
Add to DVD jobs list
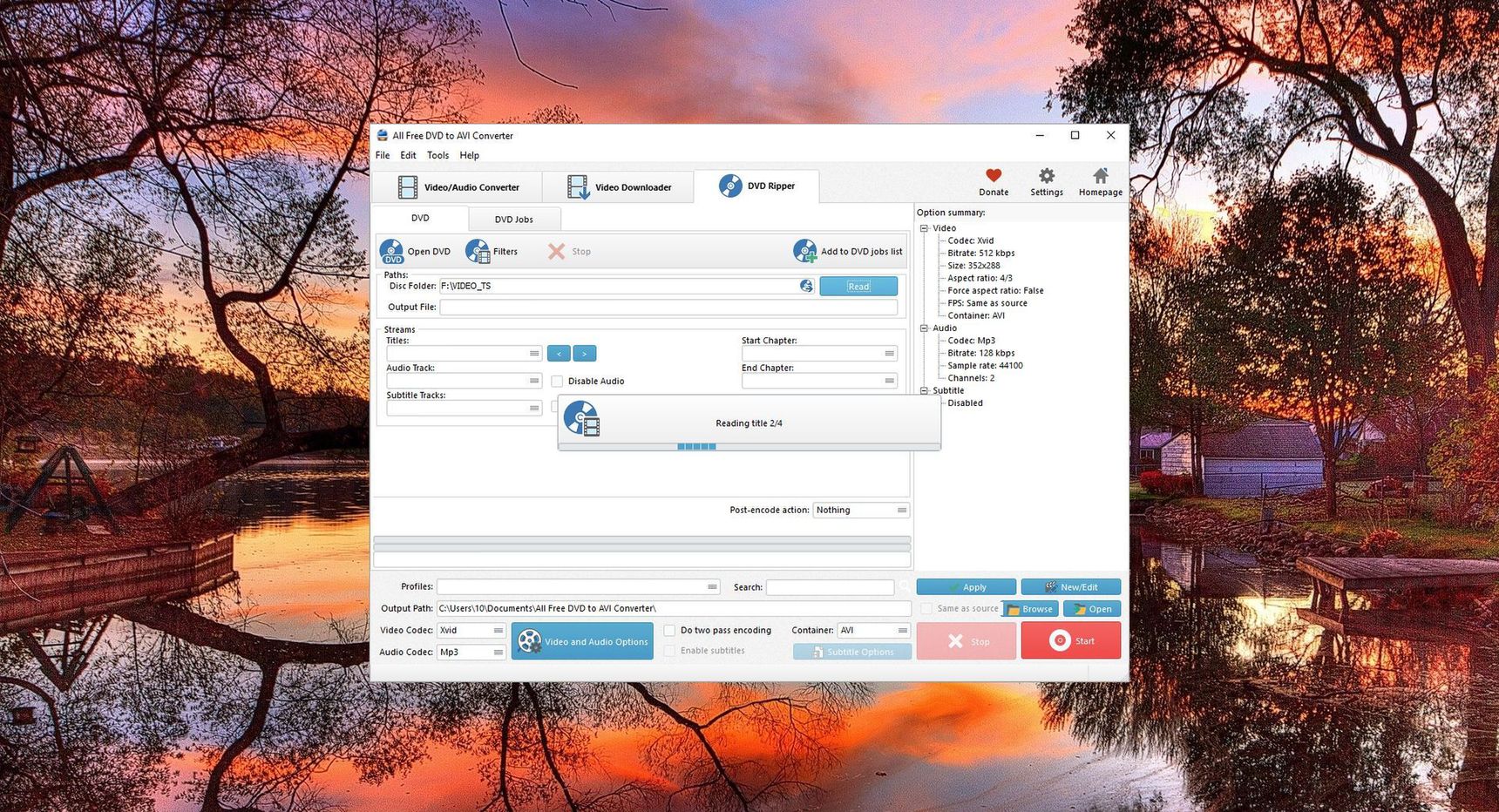pos(847,252)
